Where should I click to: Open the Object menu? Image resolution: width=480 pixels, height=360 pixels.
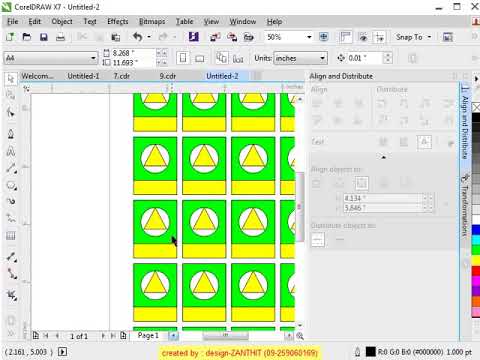point(62,22)
